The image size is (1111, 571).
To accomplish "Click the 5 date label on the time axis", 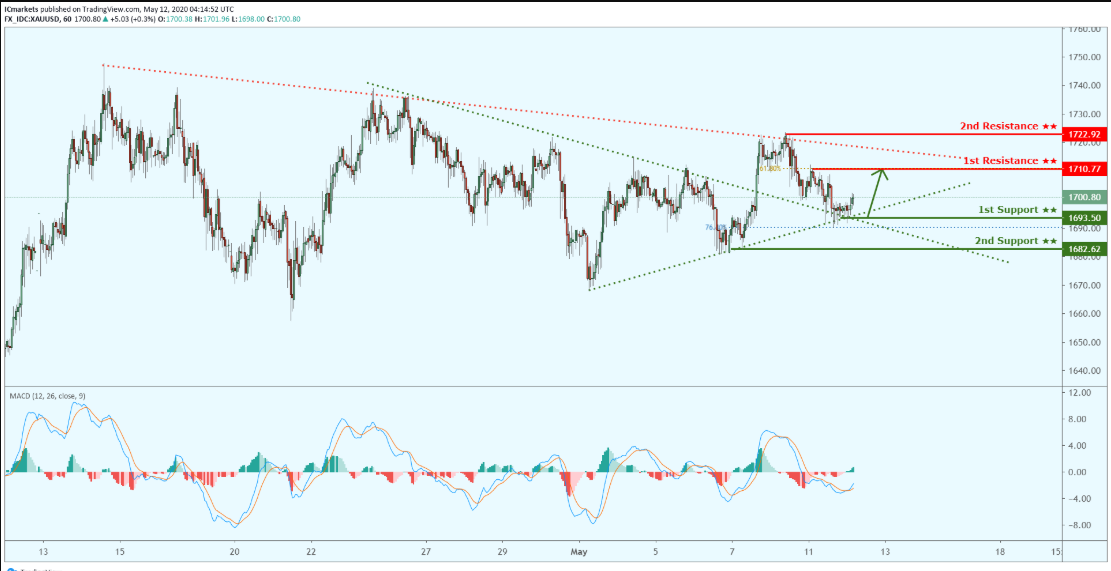I will click(655, 551).
